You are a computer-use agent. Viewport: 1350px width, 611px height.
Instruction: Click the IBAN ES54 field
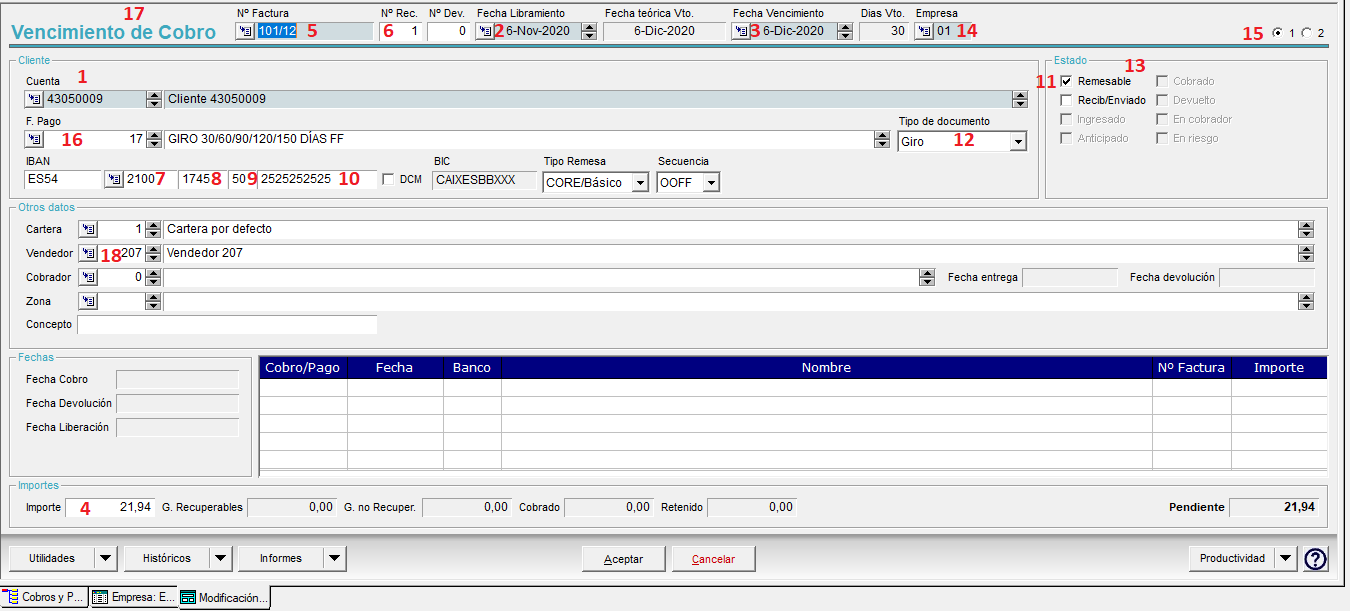pyautogui.click(x=63, y=180)
